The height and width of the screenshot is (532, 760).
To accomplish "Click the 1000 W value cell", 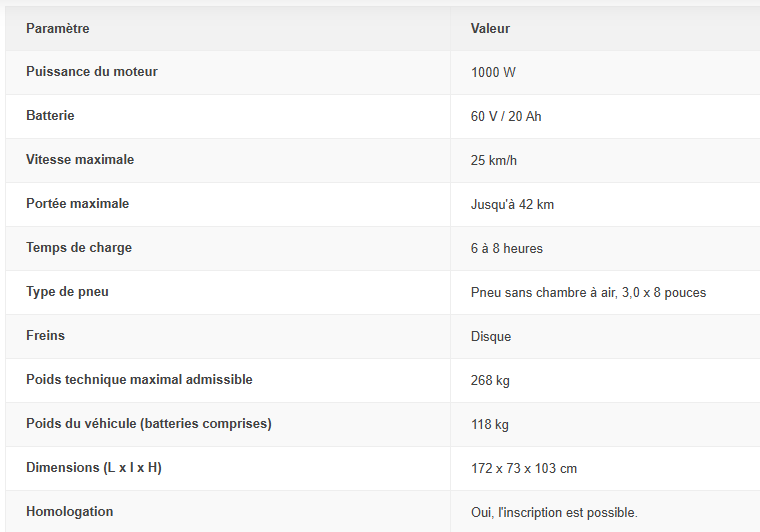I will pos(493,73).
